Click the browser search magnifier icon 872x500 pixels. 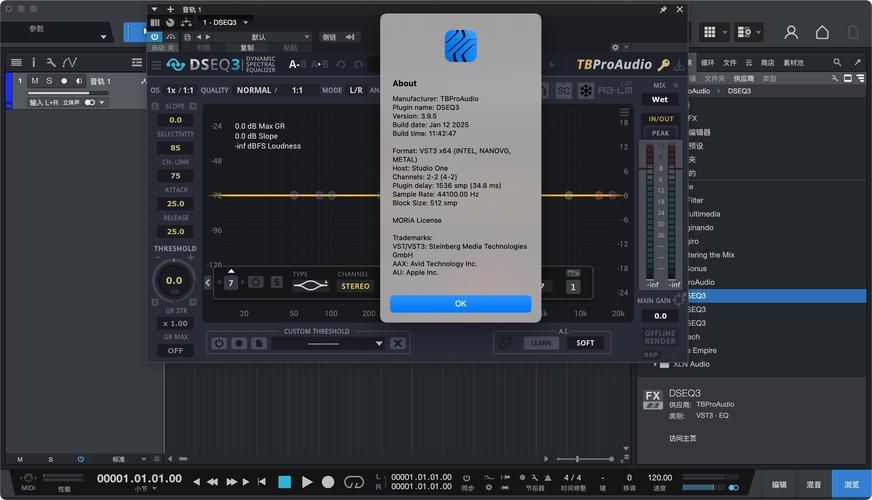point(837,62)
